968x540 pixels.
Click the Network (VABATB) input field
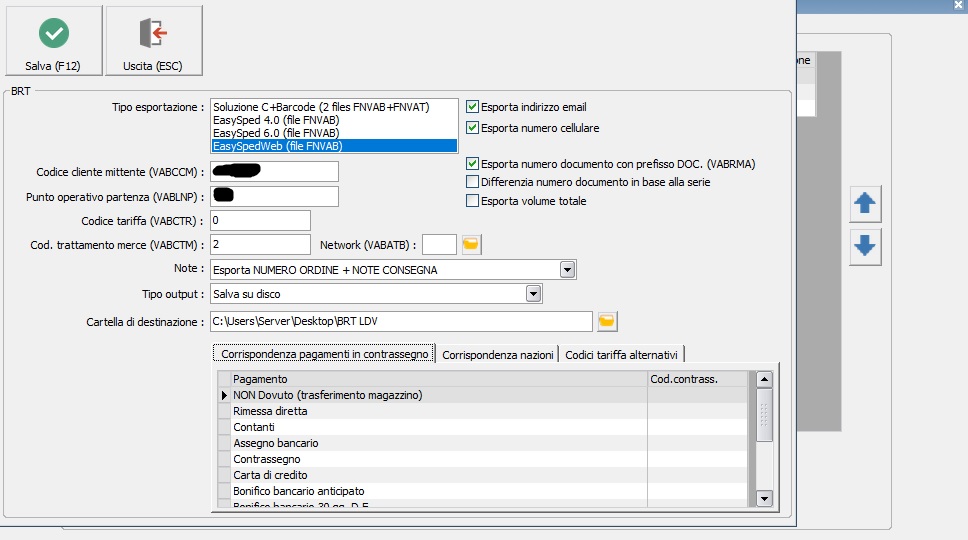[x=439, y=244]
